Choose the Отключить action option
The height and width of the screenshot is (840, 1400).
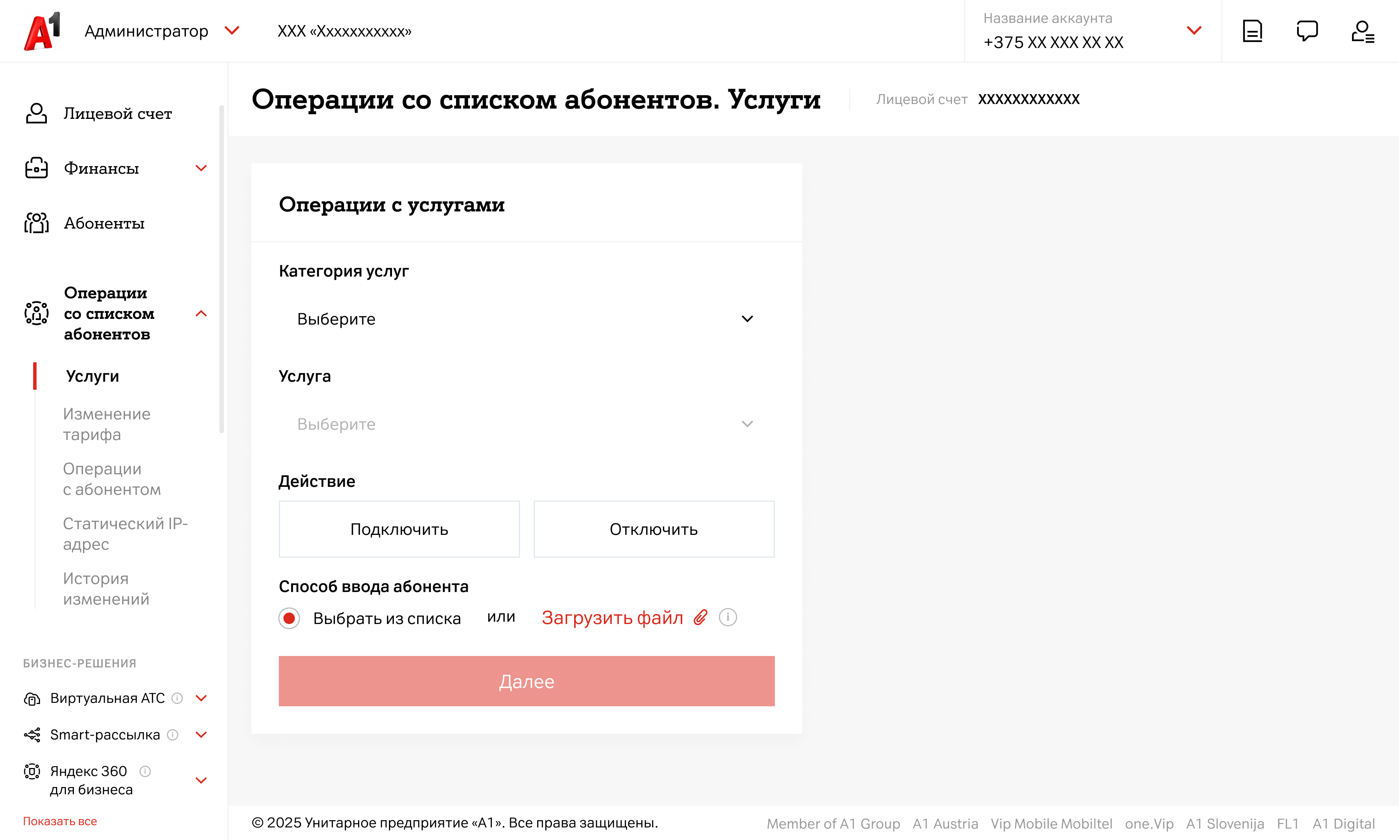[654, 529]
